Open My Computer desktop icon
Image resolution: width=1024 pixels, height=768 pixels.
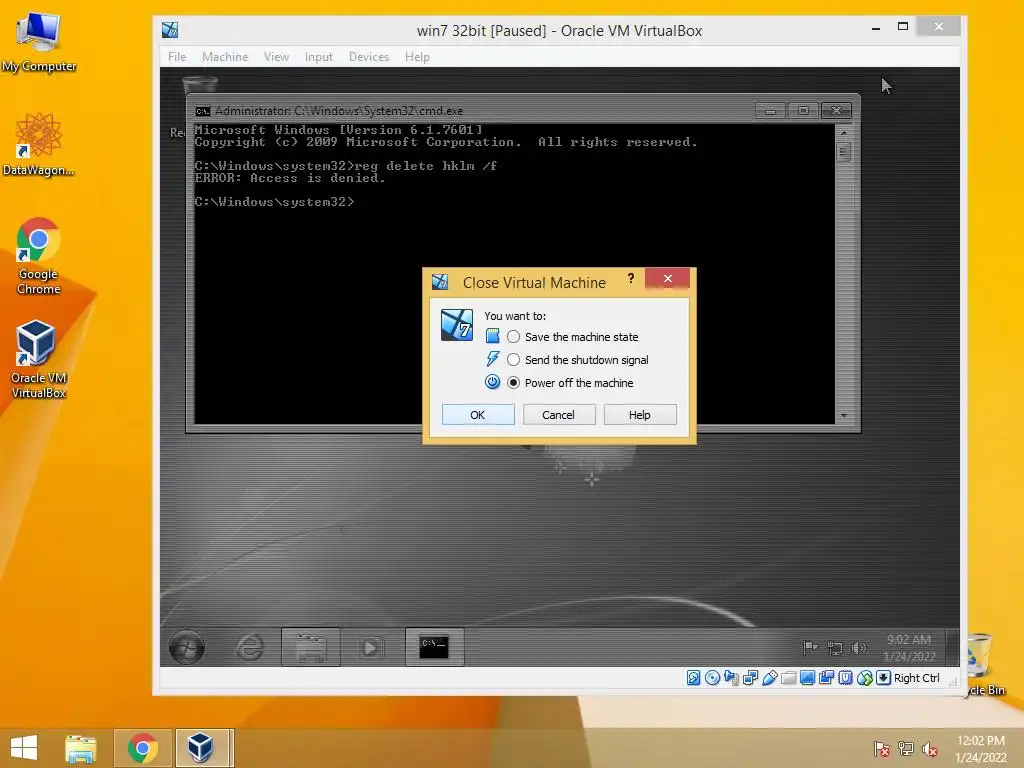coord(39,42)
